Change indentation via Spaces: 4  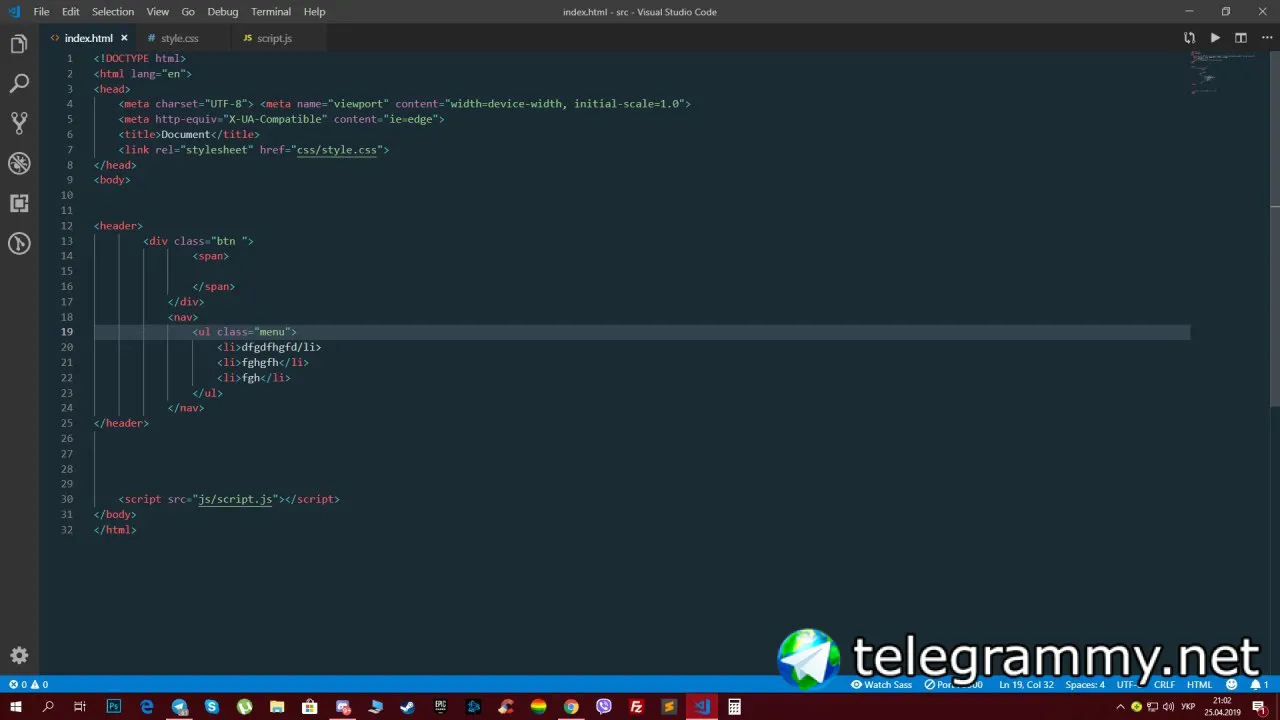coord(1085,685)
